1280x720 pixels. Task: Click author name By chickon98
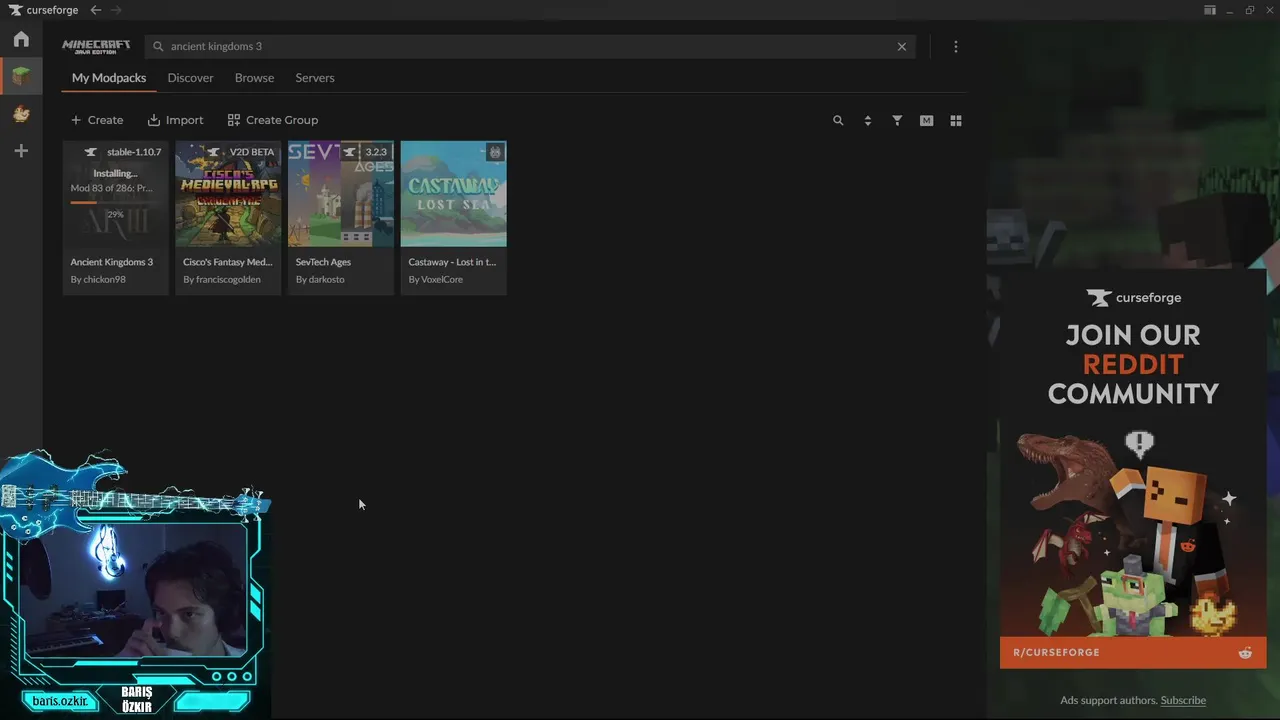pos(98,280)
